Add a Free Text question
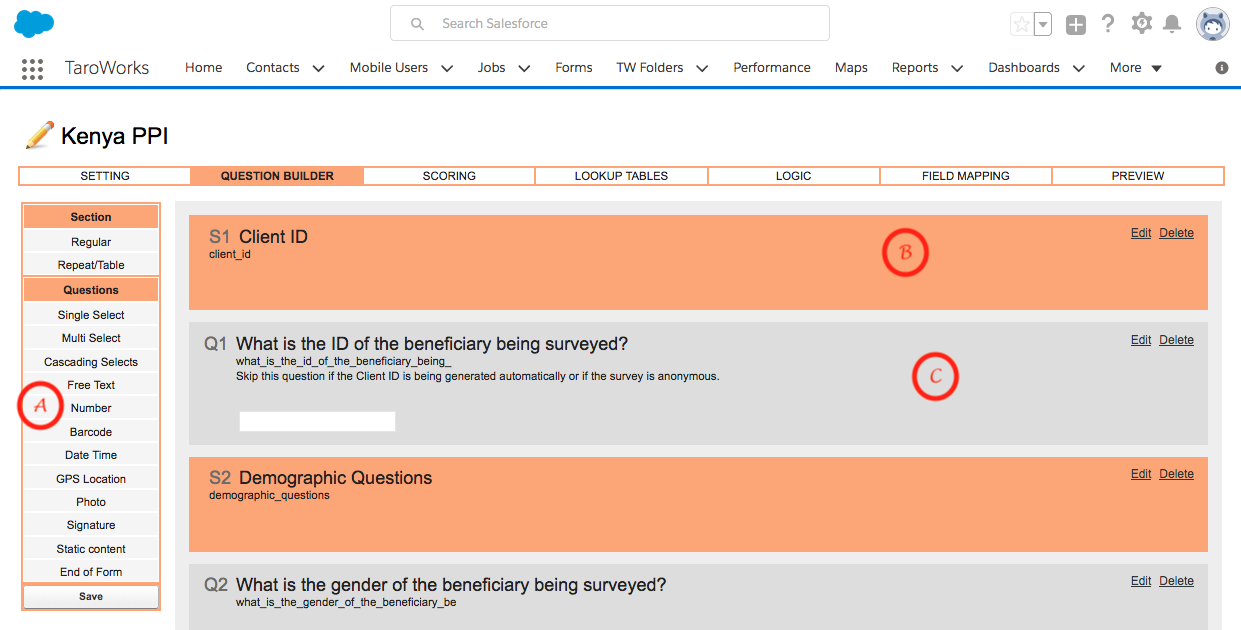Screen dimensions: 1241x630 click(x=91, y=385)
